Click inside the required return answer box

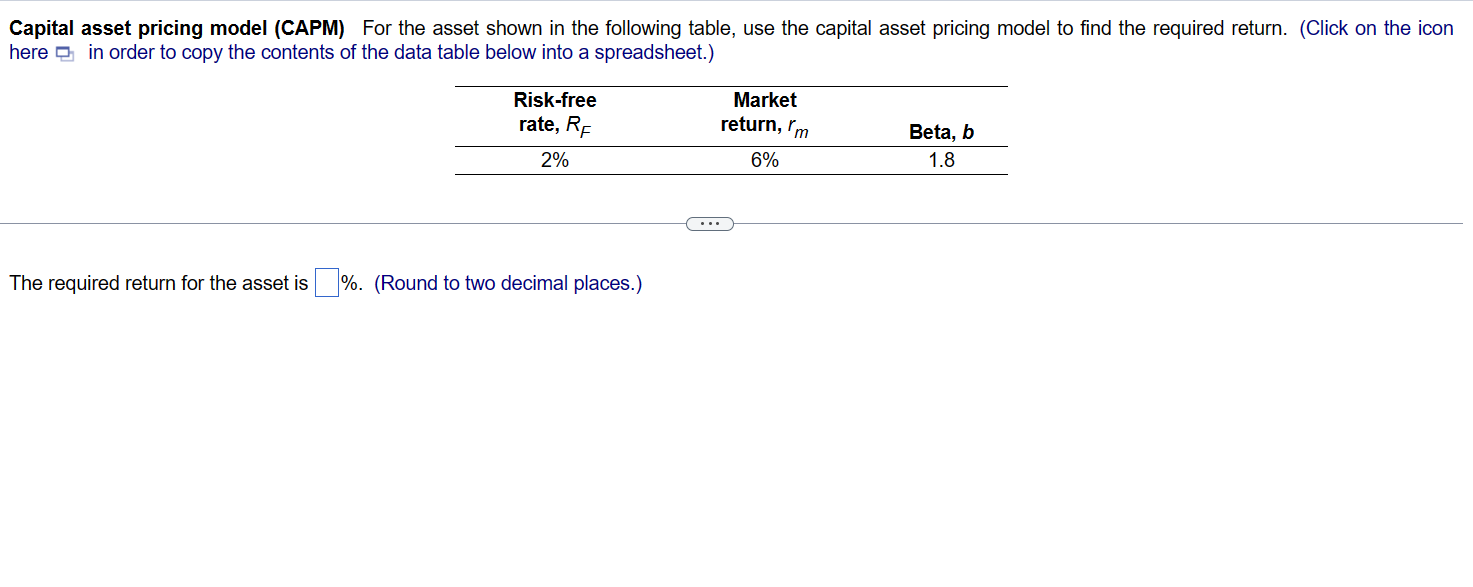pyautogui.click(x=327, y=283)
